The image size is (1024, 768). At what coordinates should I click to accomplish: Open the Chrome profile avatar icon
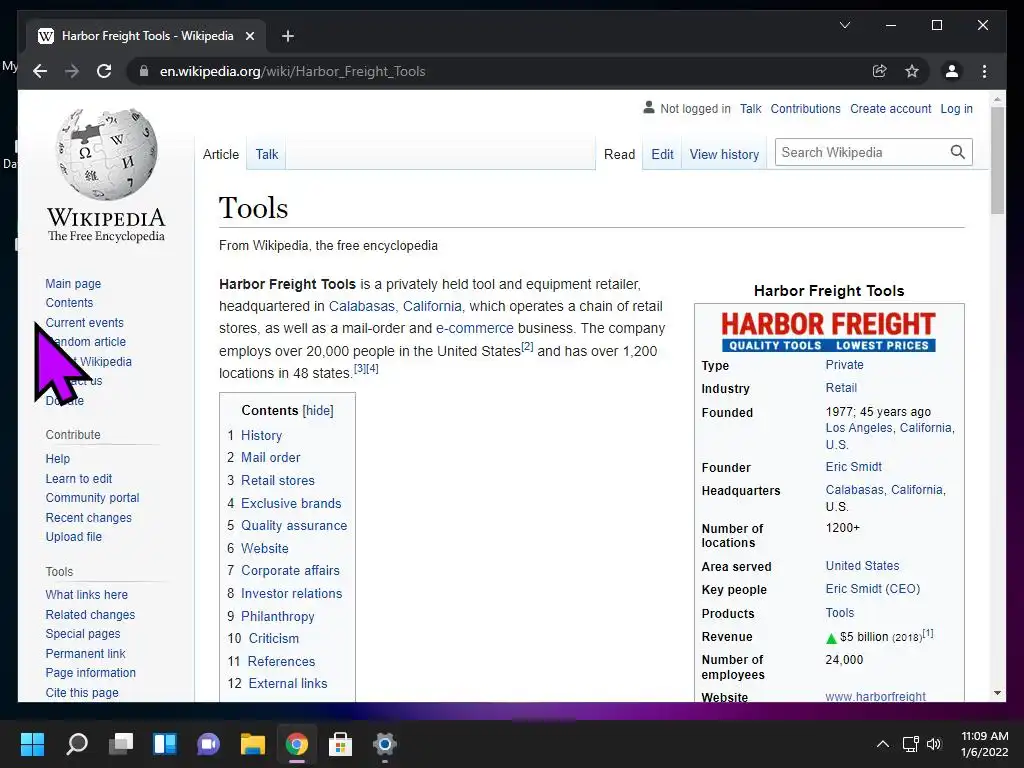pyautogui.click(x=952, y=71)
